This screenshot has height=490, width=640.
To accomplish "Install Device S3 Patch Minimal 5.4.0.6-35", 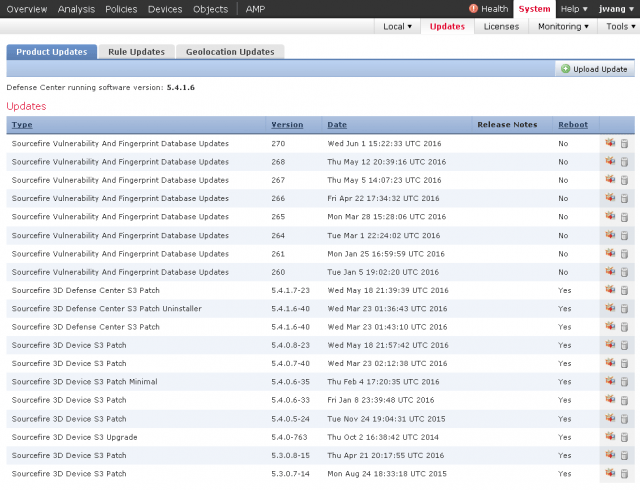I will pos(610,381).
